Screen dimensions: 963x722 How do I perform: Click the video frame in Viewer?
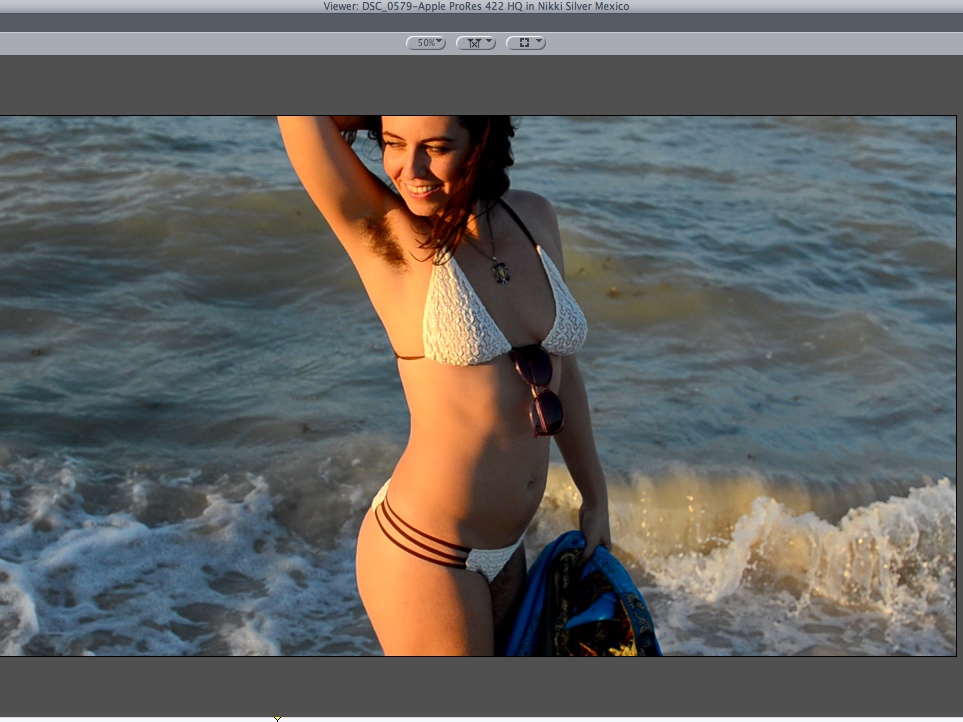point(478,386)
